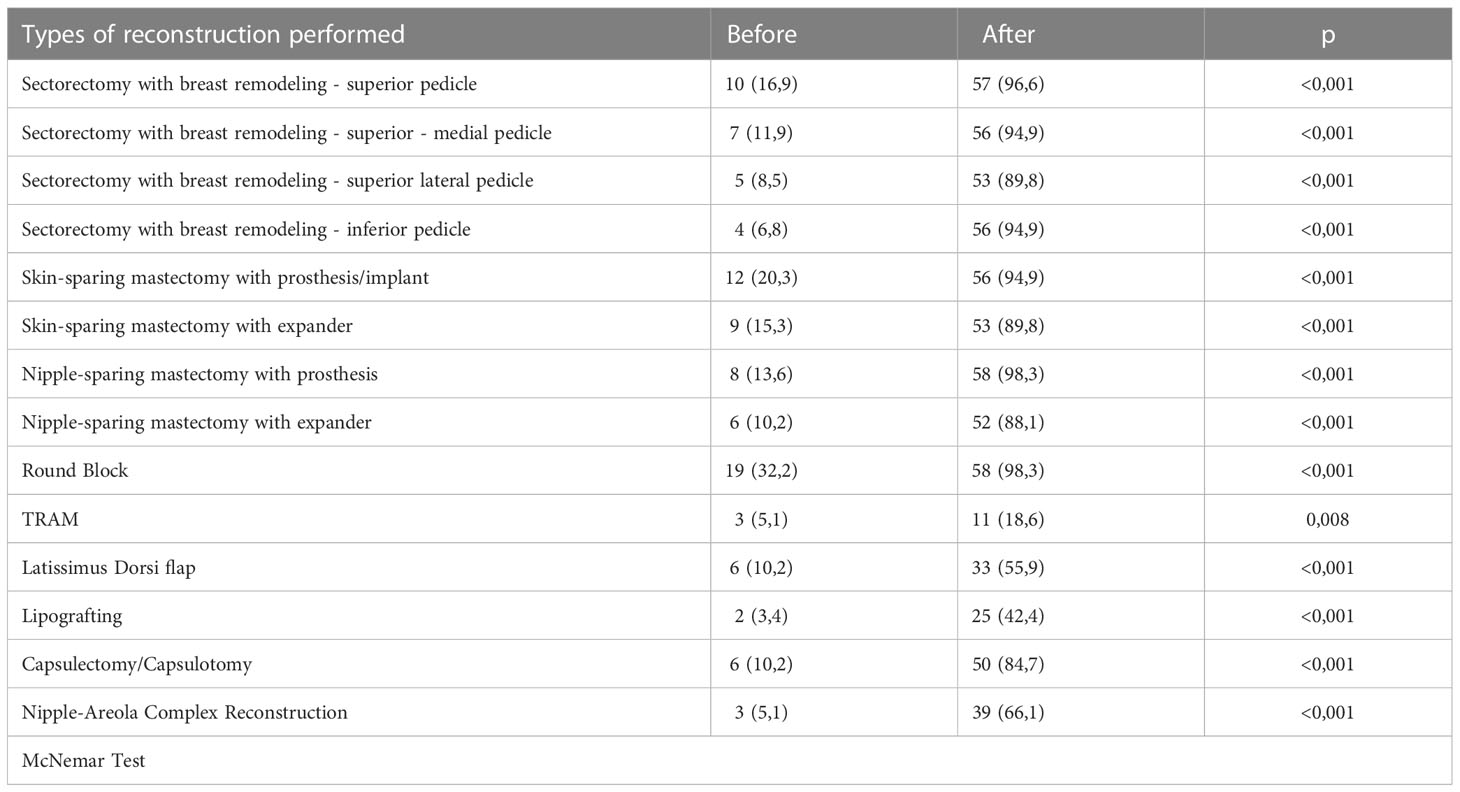Select the Lipografting row label

coord(72,616)
